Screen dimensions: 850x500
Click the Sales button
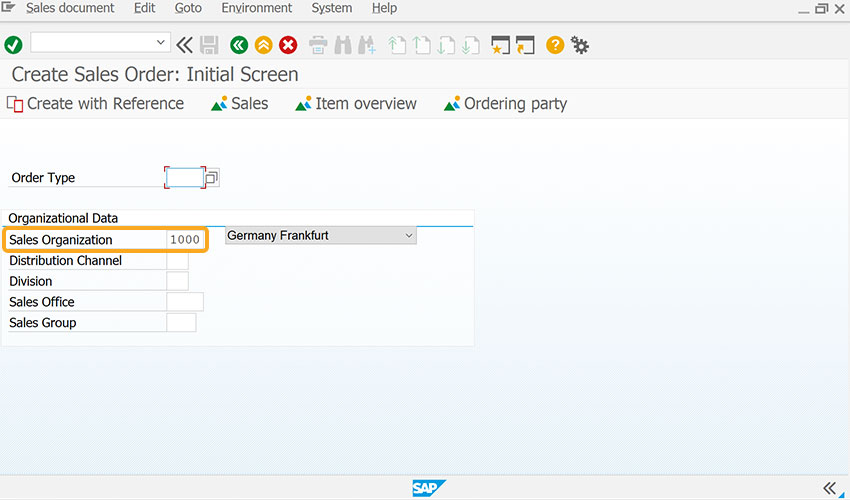point(240,104)
